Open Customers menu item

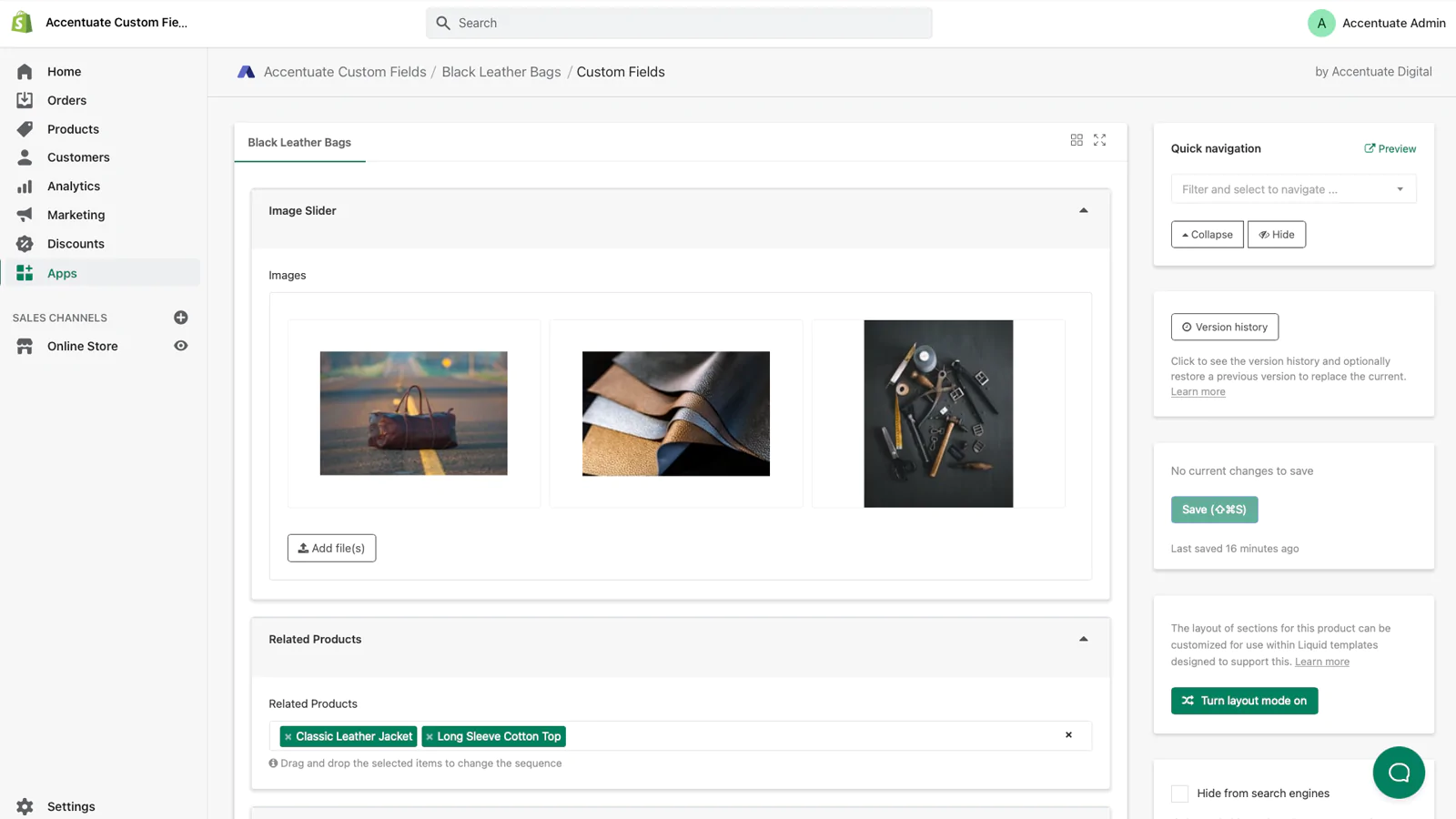pyautogui.click(x=78, y=157)
